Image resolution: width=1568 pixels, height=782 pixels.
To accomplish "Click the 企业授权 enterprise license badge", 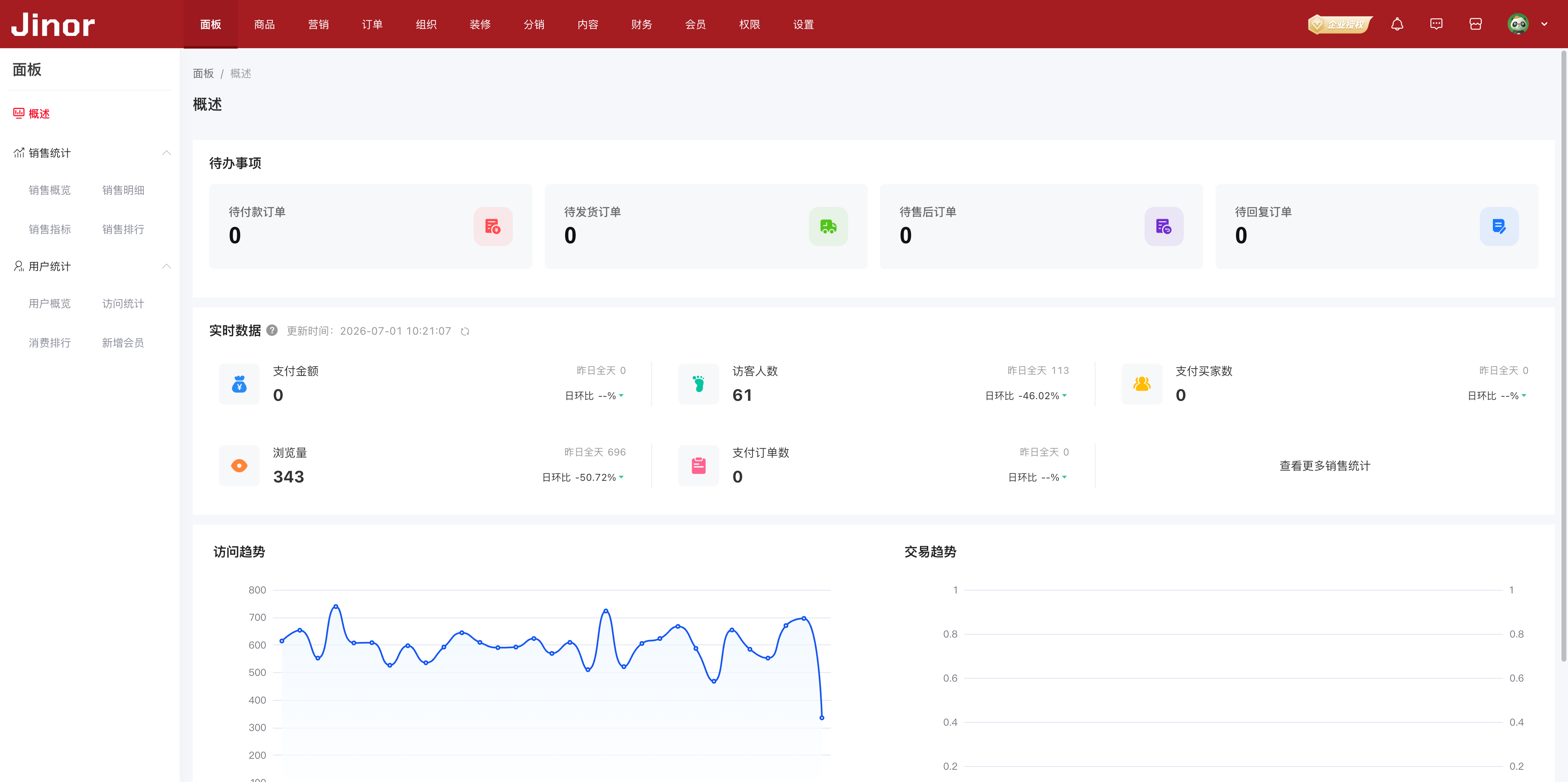I will [1340, 24].
